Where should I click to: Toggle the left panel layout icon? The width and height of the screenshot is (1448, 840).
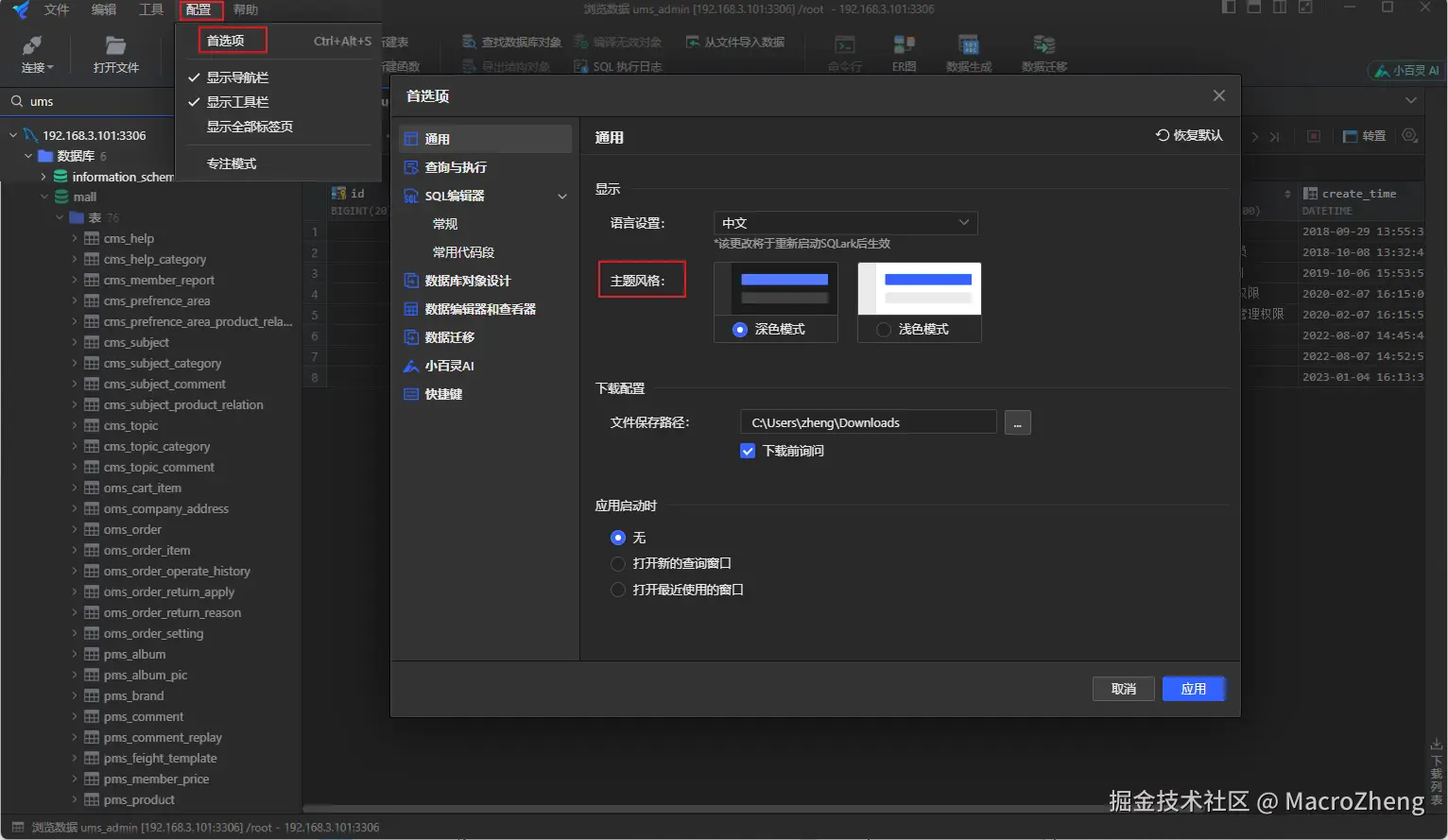tap(1229, 8)
